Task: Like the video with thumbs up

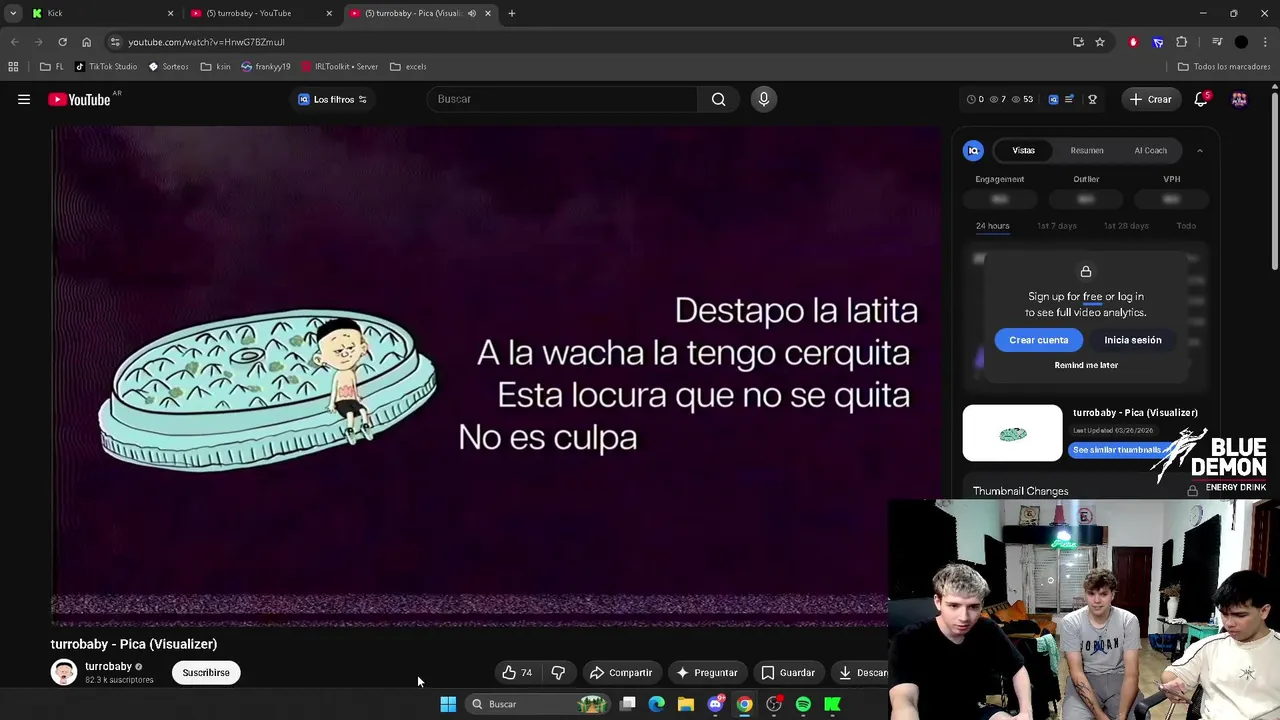Action: [x=518, y=673]
